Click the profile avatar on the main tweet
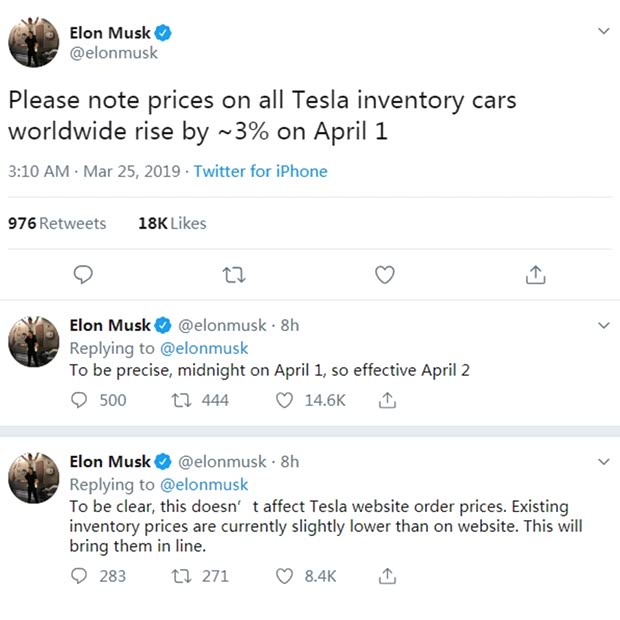Screen dimensions: 620x620 click(34, 43)
